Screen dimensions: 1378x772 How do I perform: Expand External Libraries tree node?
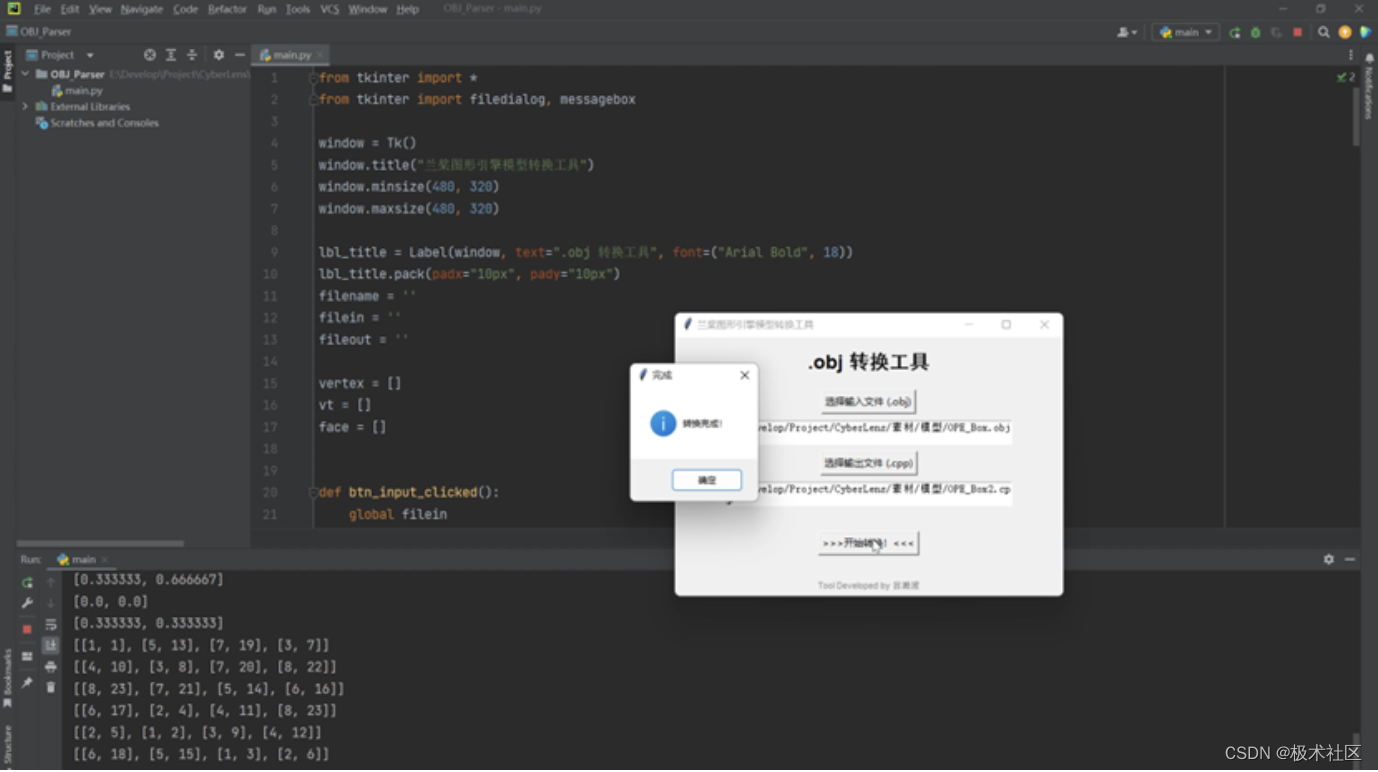[x=26, y=106]
